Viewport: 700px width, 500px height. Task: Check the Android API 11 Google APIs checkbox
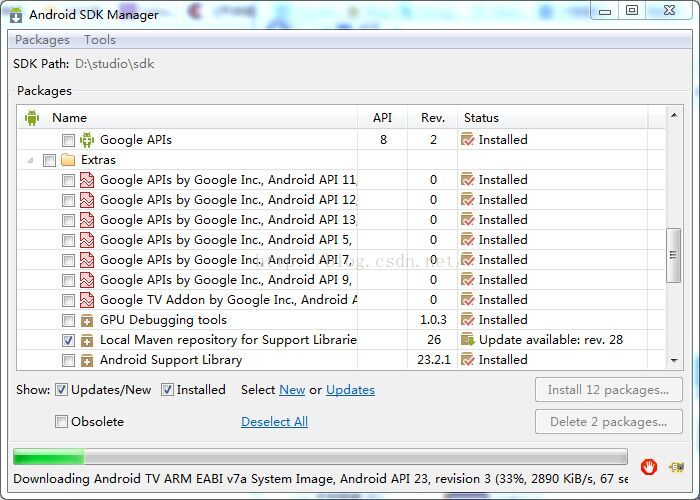68,180
